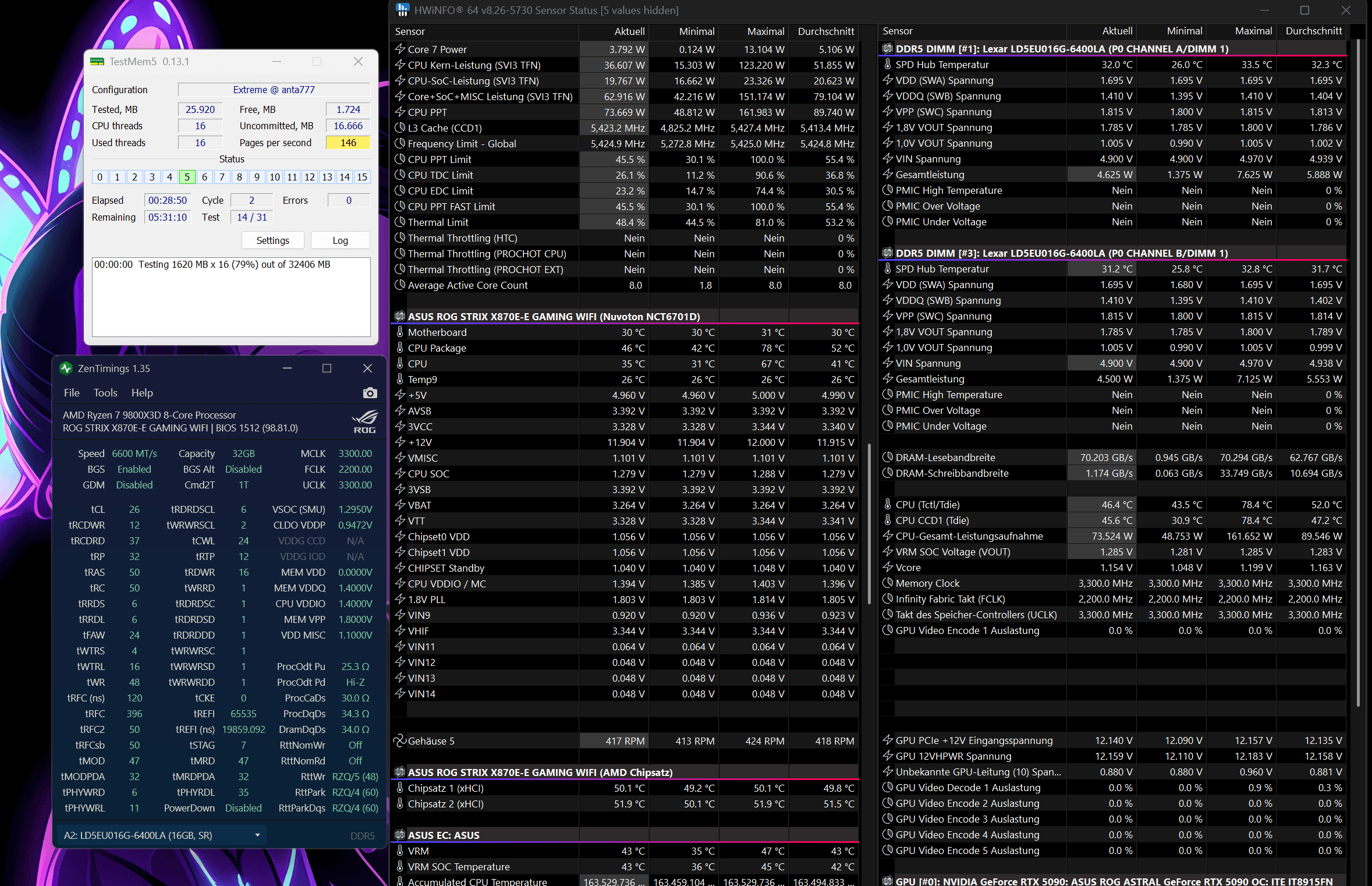
Task: Click the ROG logo in ZenTimings
Action: point(364,421)
